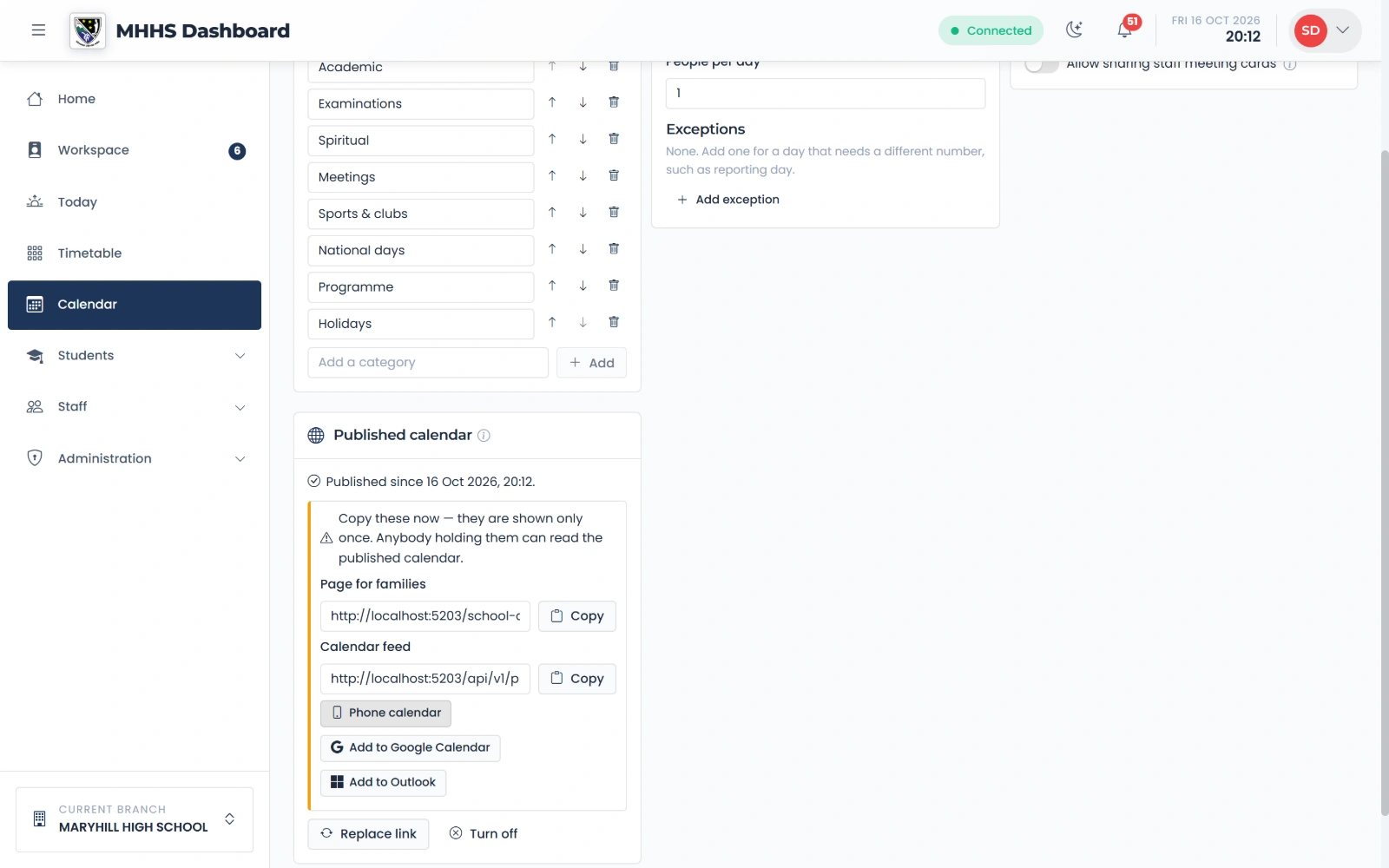Viewport: 1389px width, 868px height.
Task: Open Today in sidebar
Action: [135, 201]
